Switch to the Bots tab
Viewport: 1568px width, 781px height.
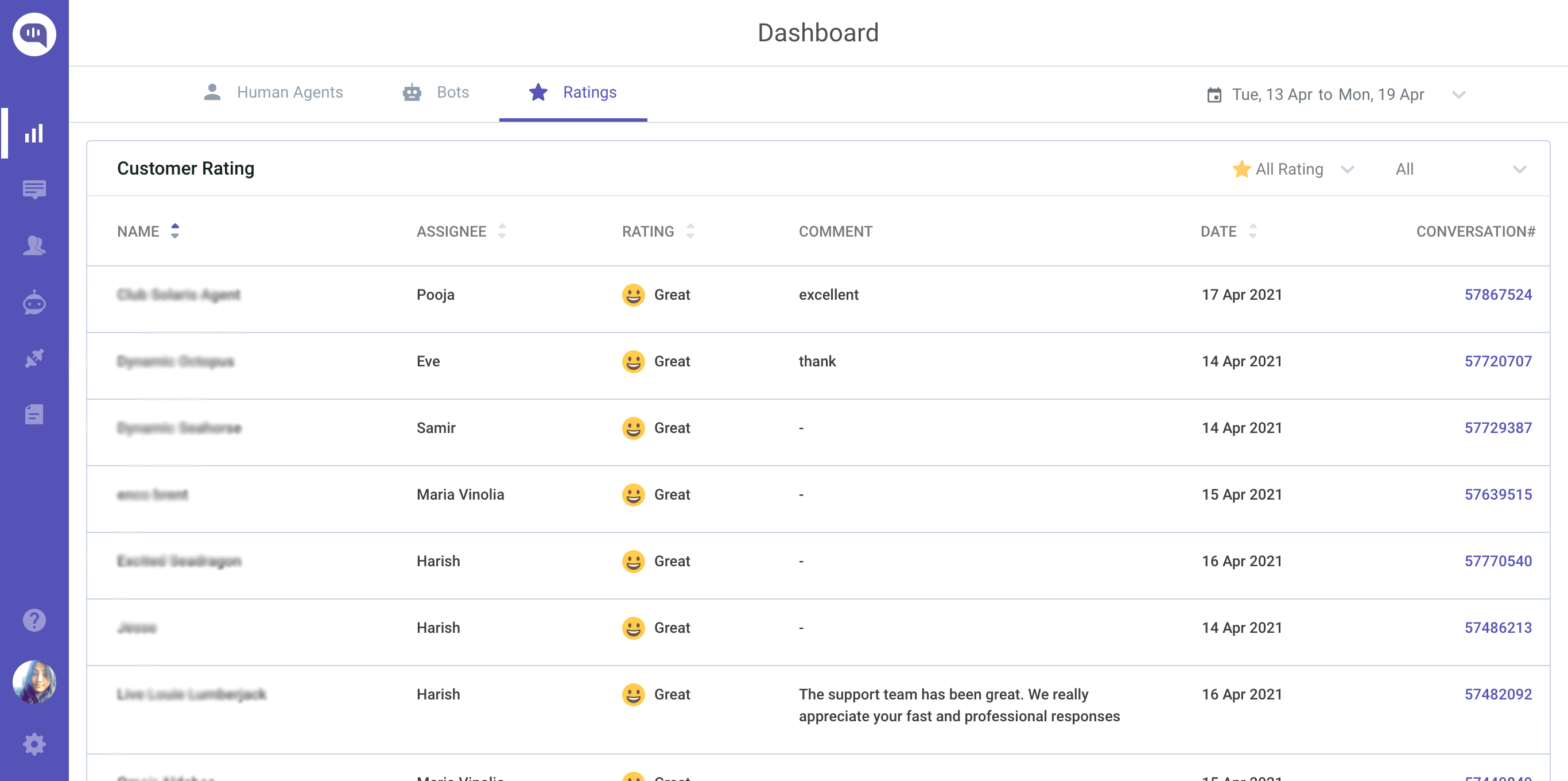(436, 92)
